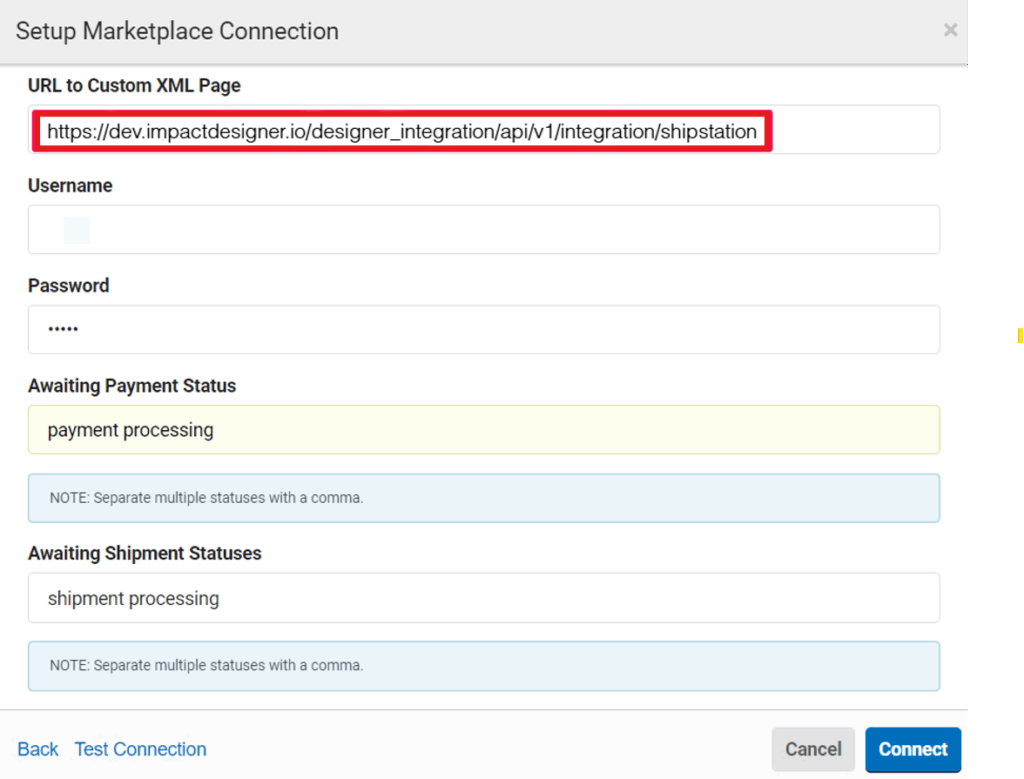Click into the Password field
Screen dimensions: 1024x779
tap(483, 330)
